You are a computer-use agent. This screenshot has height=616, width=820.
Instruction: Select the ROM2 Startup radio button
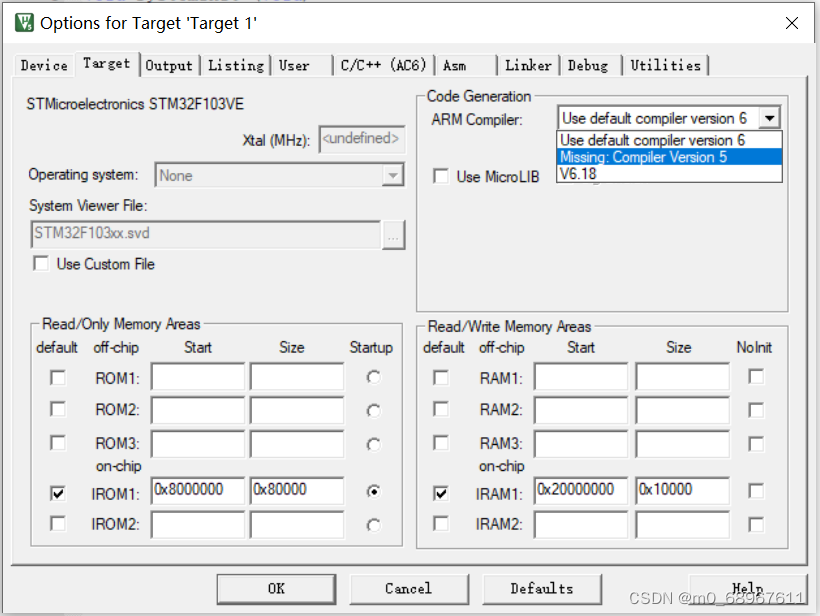(x=373, y=411)
